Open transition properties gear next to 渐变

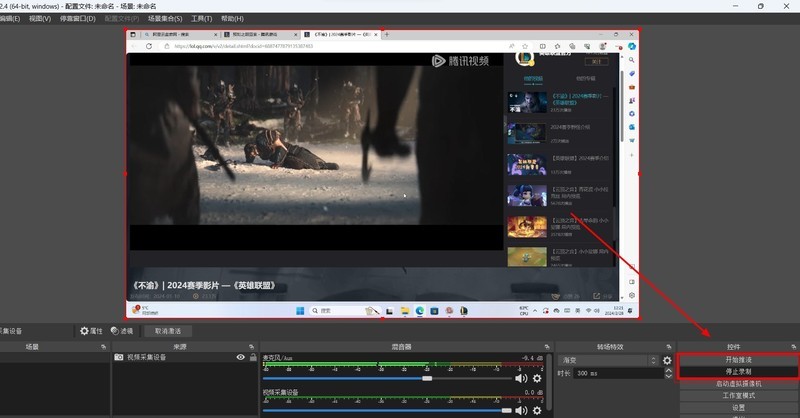(667, 360)
